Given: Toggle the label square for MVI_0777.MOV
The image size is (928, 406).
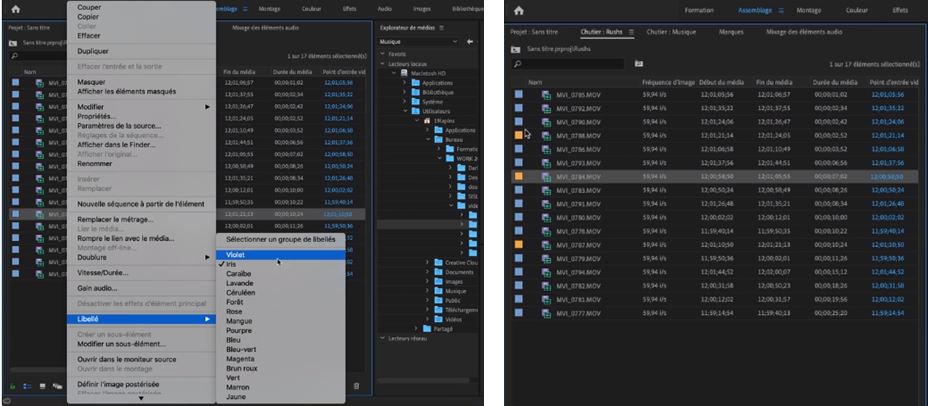Looking at the screenshot, I should 518,313.
